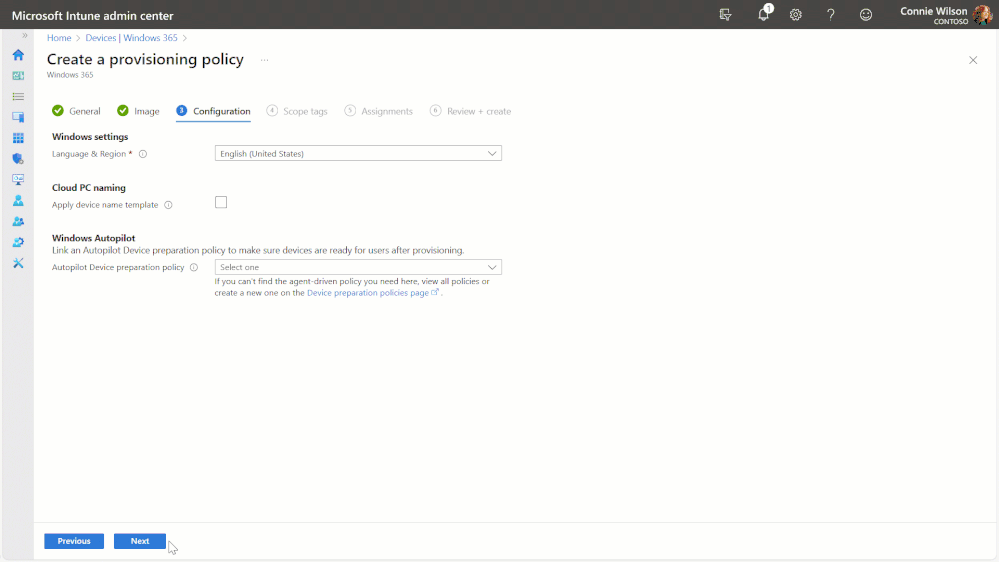Screen dimensions: 999x562
Task: Open the Reports monitor icon in sidebar
Action: 18,180
